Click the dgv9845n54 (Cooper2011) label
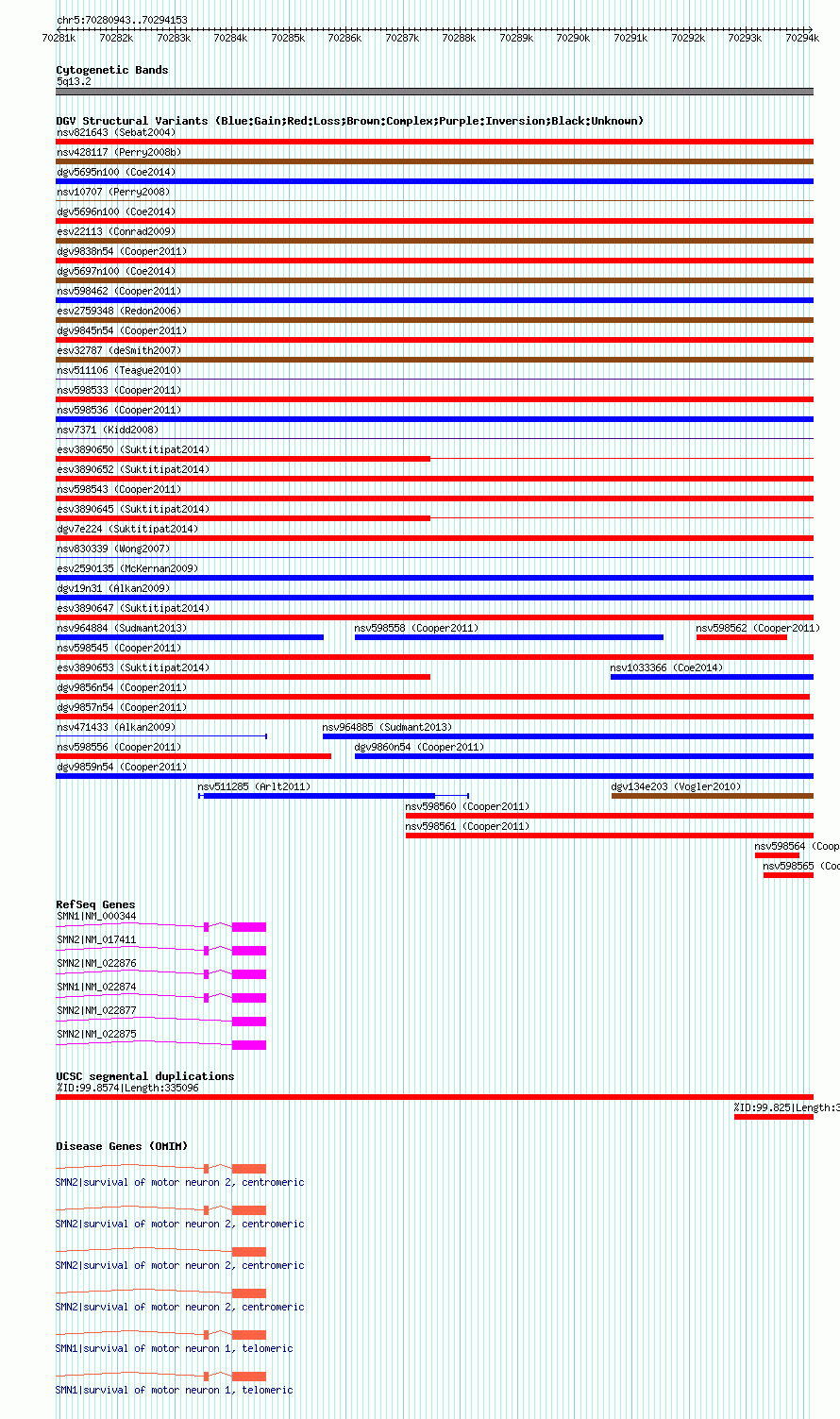The width and height of the screenshot is (840, 1419). click(x=122, y=331)
